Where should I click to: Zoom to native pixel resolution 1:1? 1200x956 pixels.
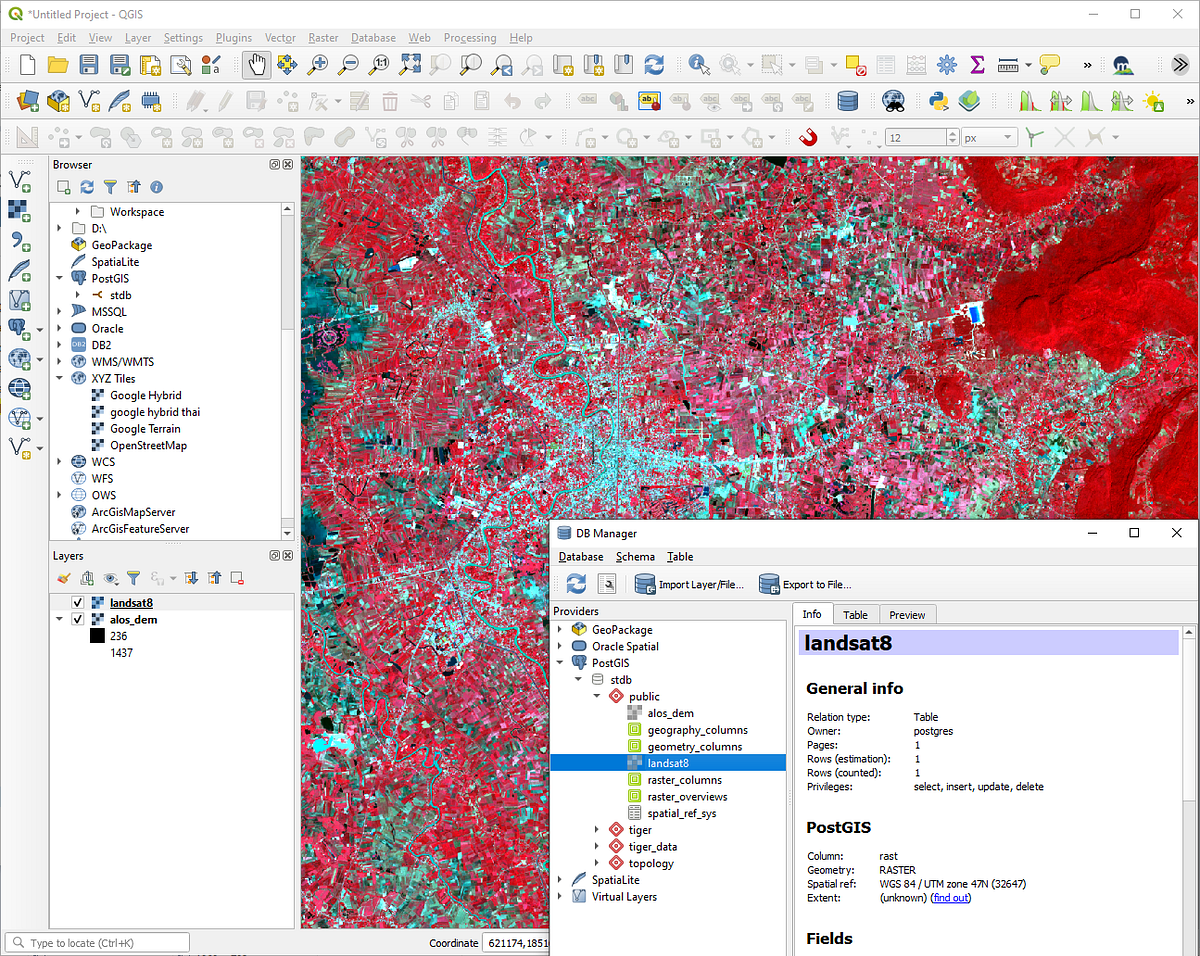coord(378,64)
